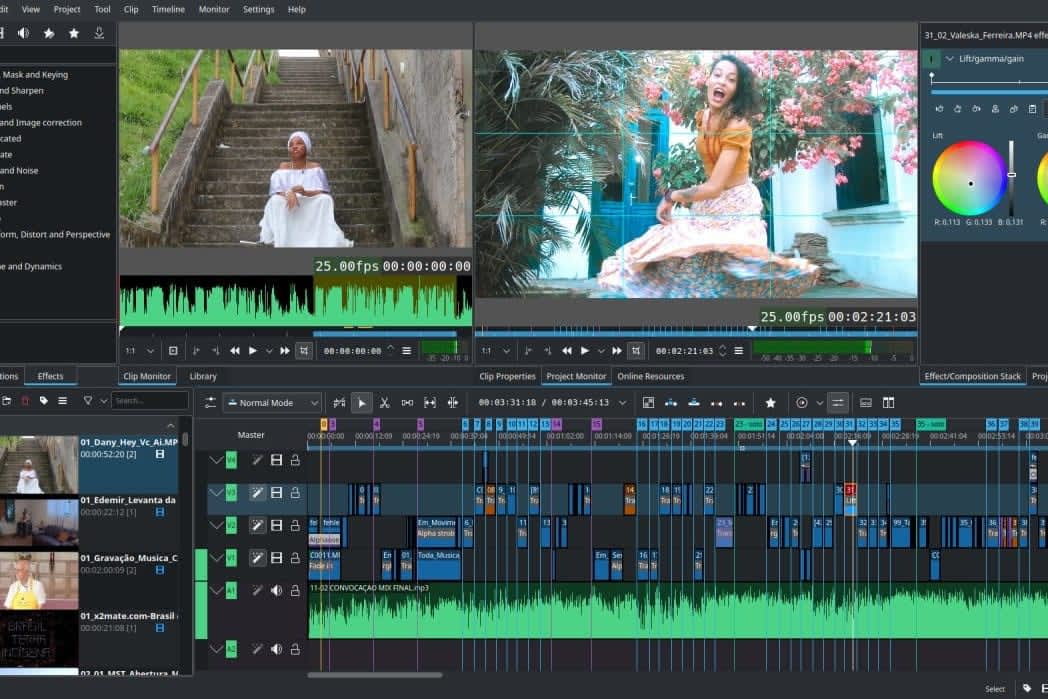Screen dimensions: 1048x699
Task: Collapse track V1 with its chevron
Action: (x=216, y=557)
